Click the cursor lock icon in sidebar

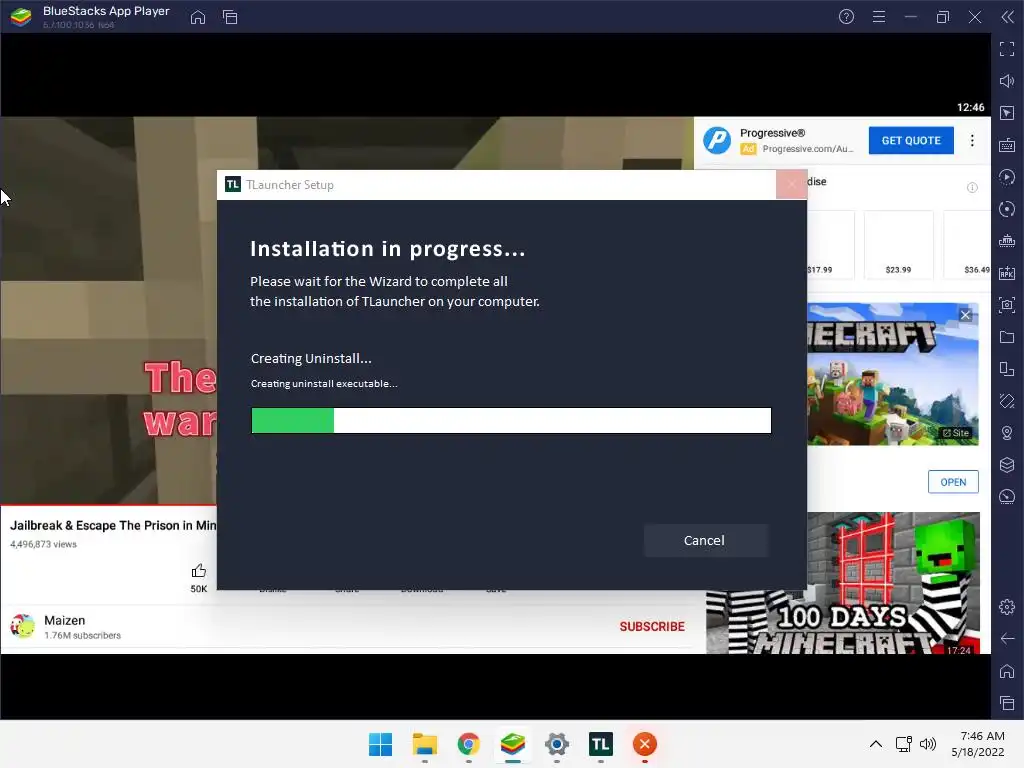(x=1007, y=113)
